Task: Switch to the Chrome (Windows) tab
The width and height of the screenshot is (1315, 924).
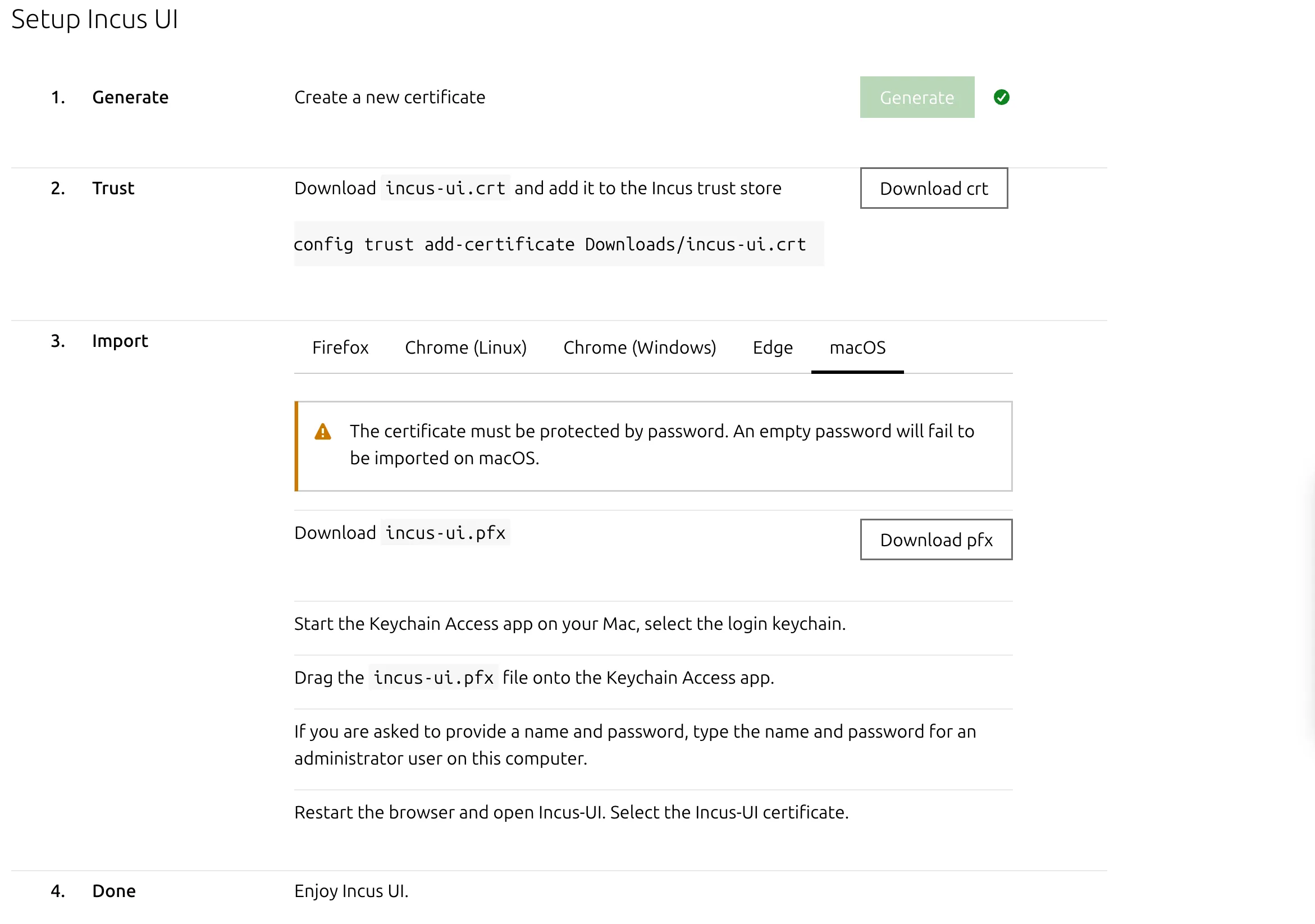Action: (640, 347)
